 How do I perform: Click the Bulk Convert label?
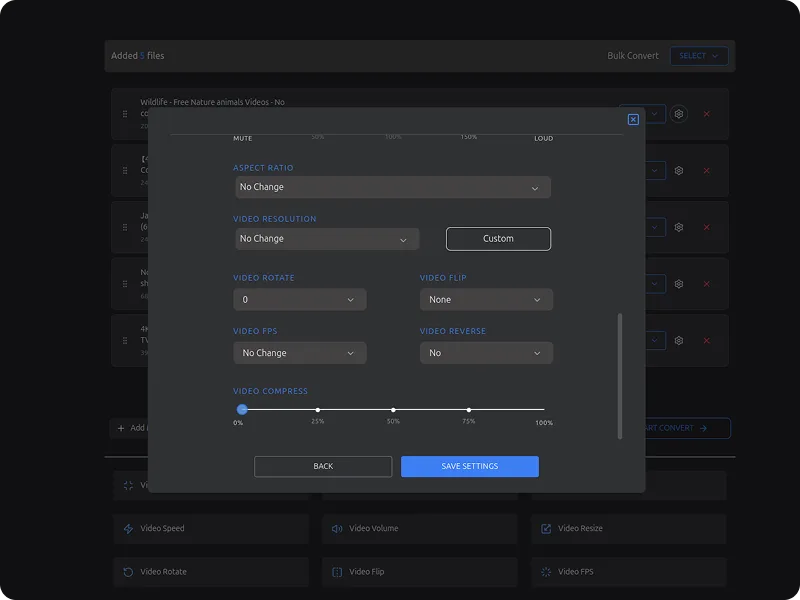point(632,55)
